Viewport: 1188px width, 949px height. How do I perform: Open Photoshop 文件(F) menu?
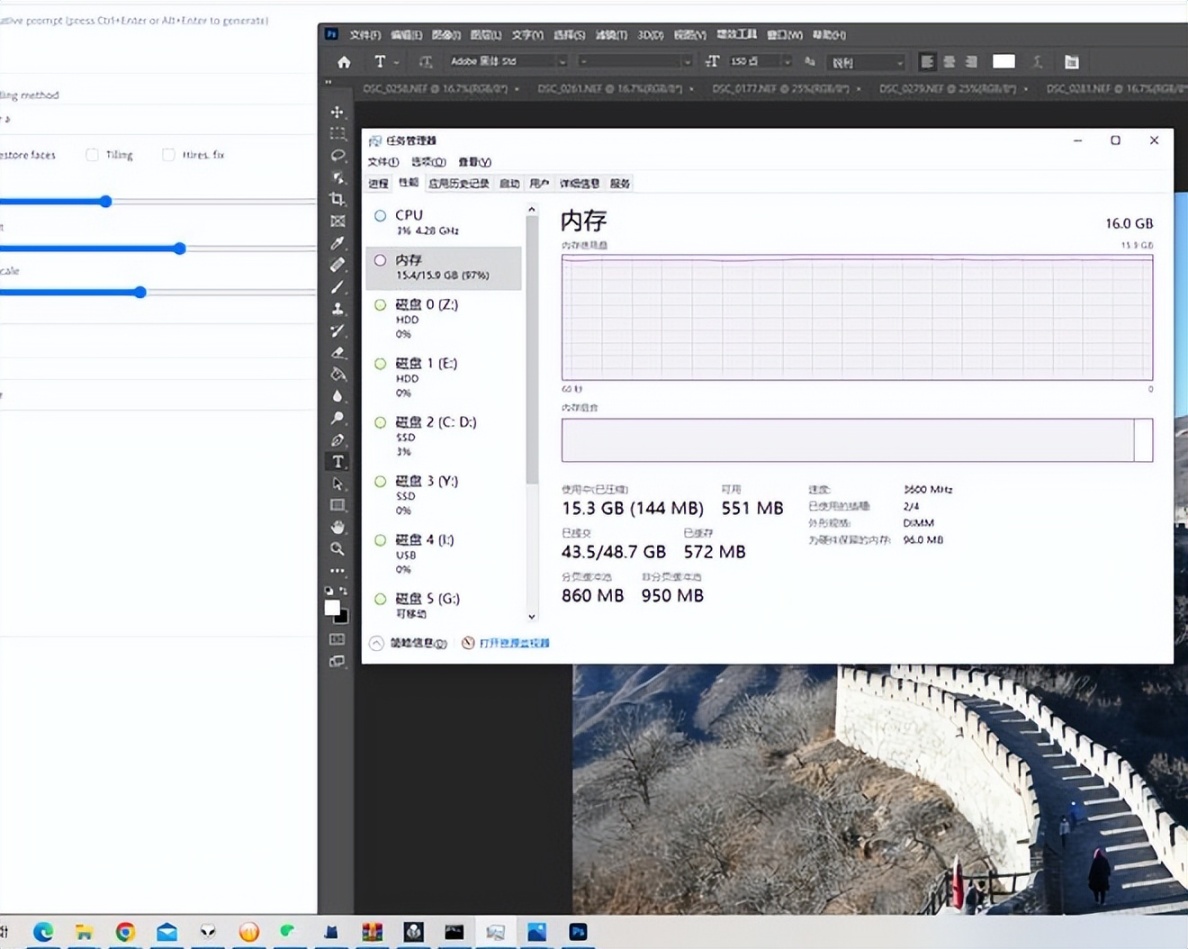tap(365, 35)
